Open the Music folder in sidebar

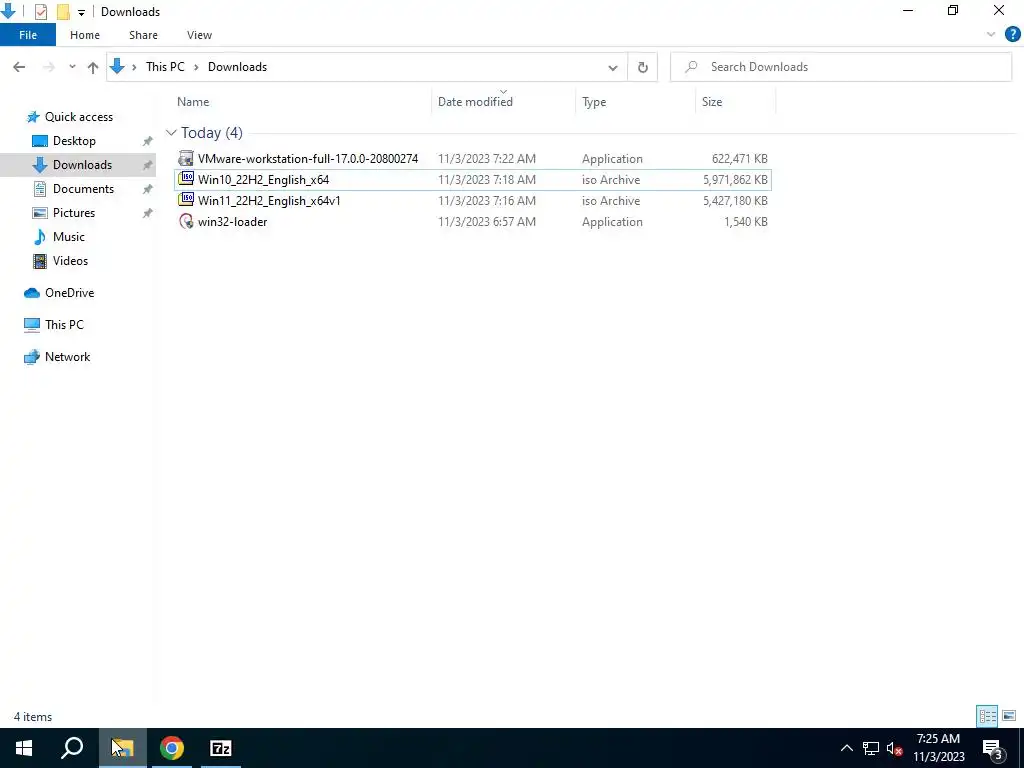pyautogui.click(x=69, y=236)
